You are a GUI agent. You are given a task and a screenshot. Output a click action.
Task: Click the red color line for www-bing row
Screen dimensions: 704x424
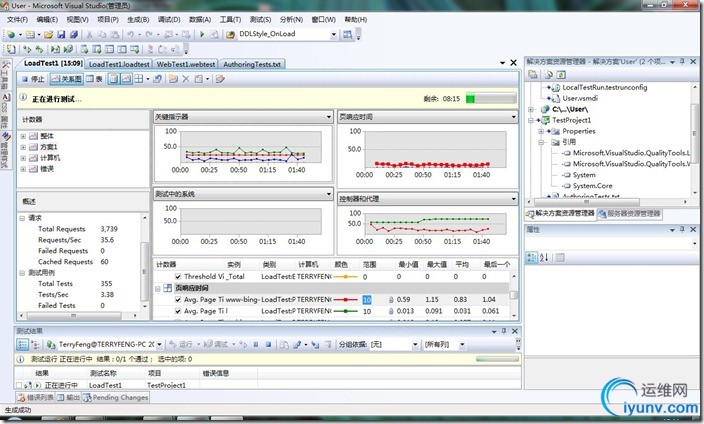345,300
